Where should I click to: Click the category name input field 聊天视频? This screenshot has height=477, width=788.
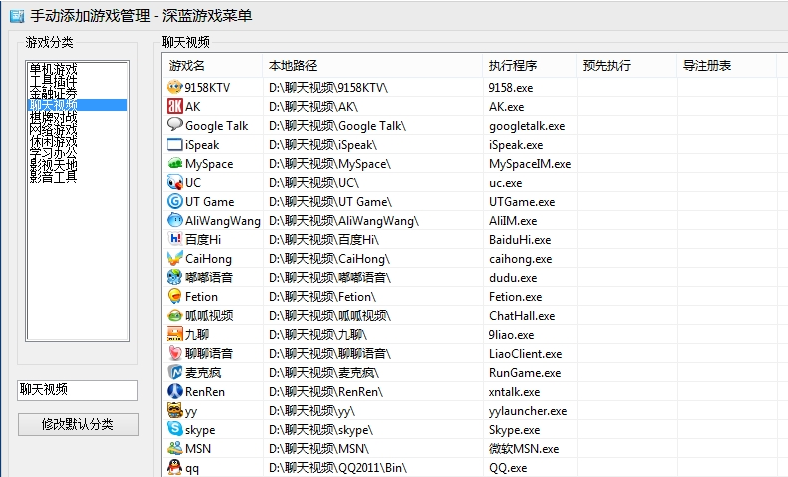tap(77, 390)
